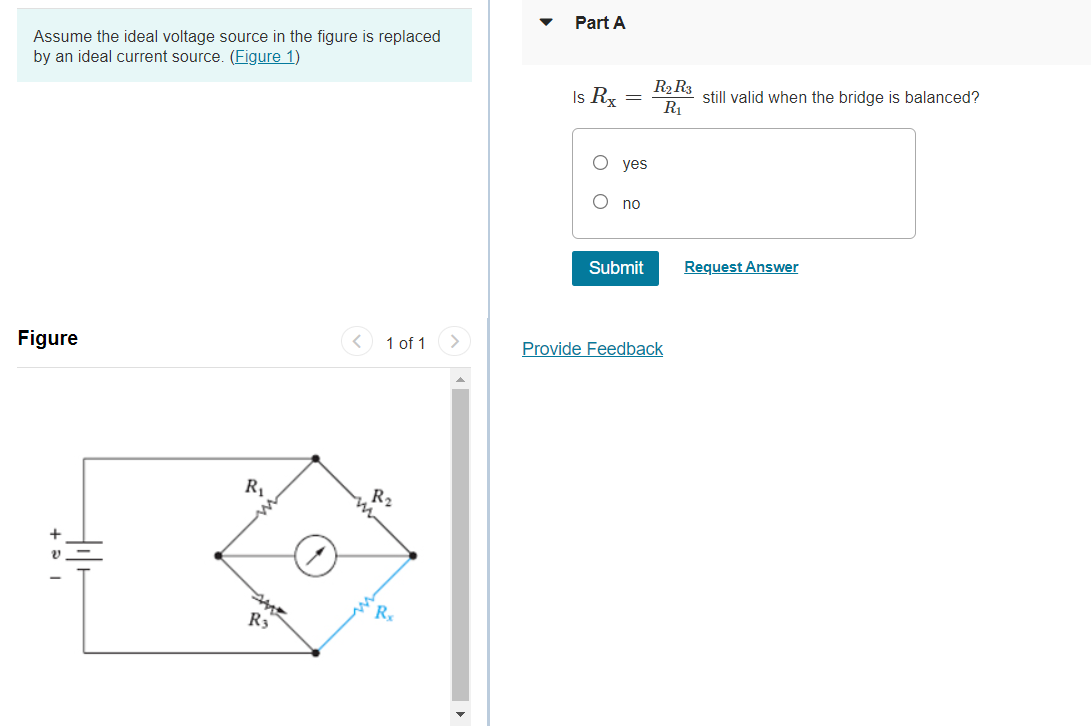The image size is (1091, 726).
Task: Click the "1 of 1" page indicator
Action: pos(405,342)
